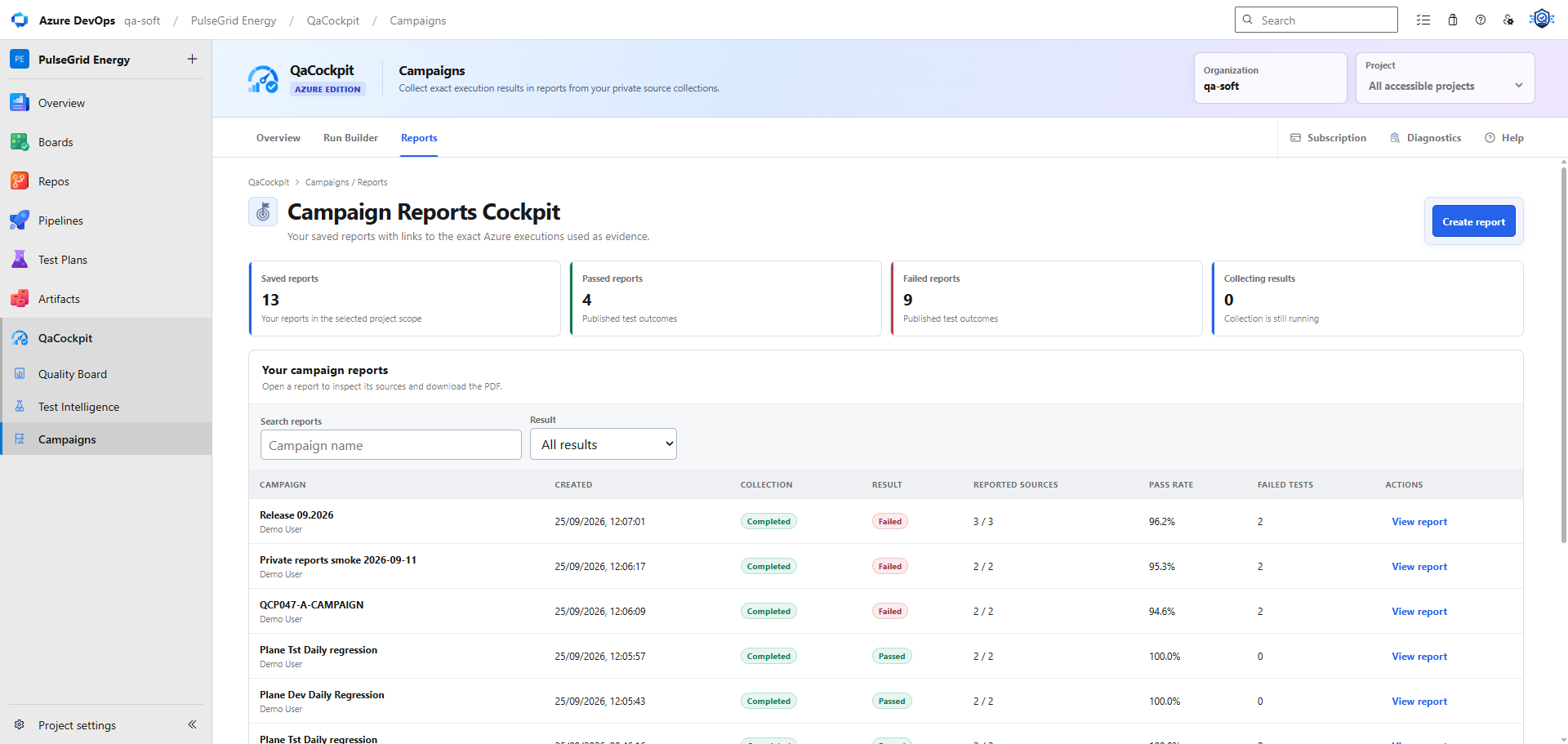
Task: Open QaCockpit hub in the sidebar
Action: coord(106,338)
